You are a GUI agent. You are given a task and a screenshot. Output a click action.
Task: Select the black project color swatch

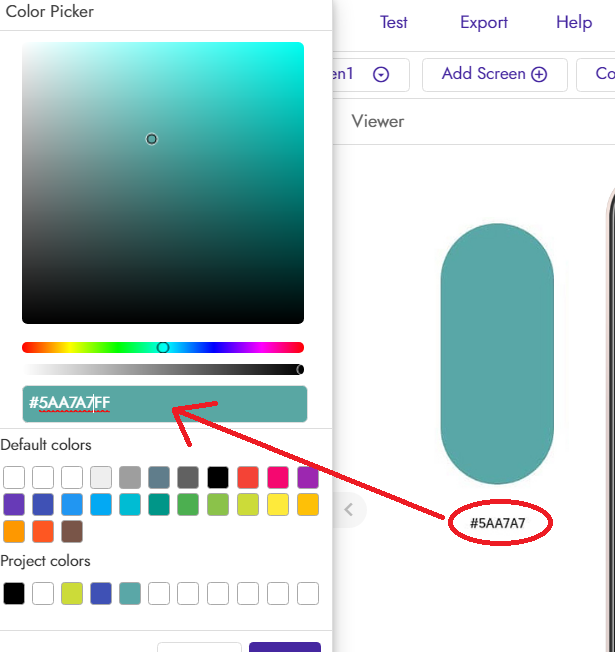pyautogui.click(x=14, y=593)
